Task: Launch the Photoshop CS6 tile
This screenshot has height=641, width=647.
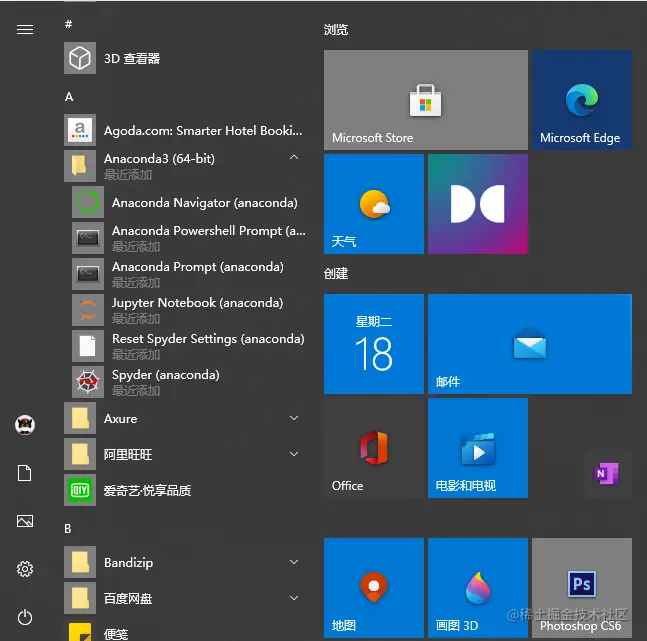Action: click(582, 588)
